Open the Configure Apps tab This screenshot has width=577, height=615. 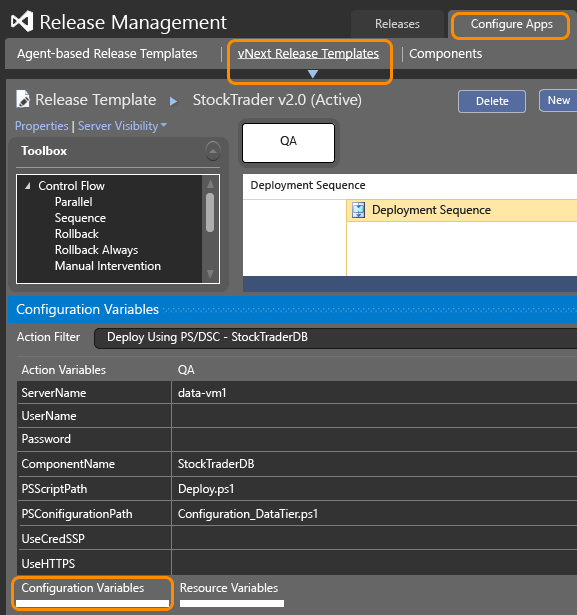[511, 24]
